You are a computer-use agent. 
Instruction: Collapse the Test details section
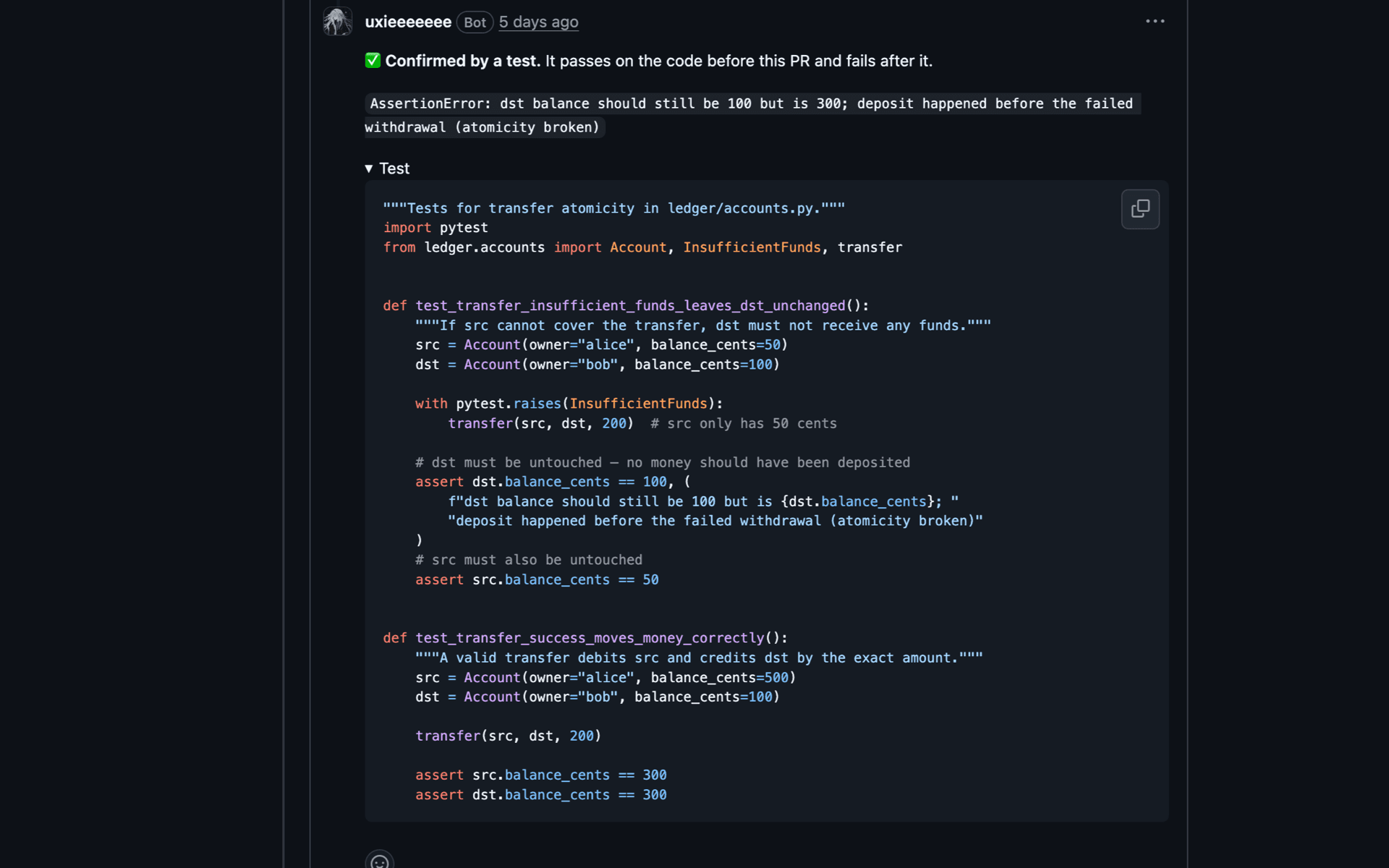pyautogui.click(x=387, y=169)
